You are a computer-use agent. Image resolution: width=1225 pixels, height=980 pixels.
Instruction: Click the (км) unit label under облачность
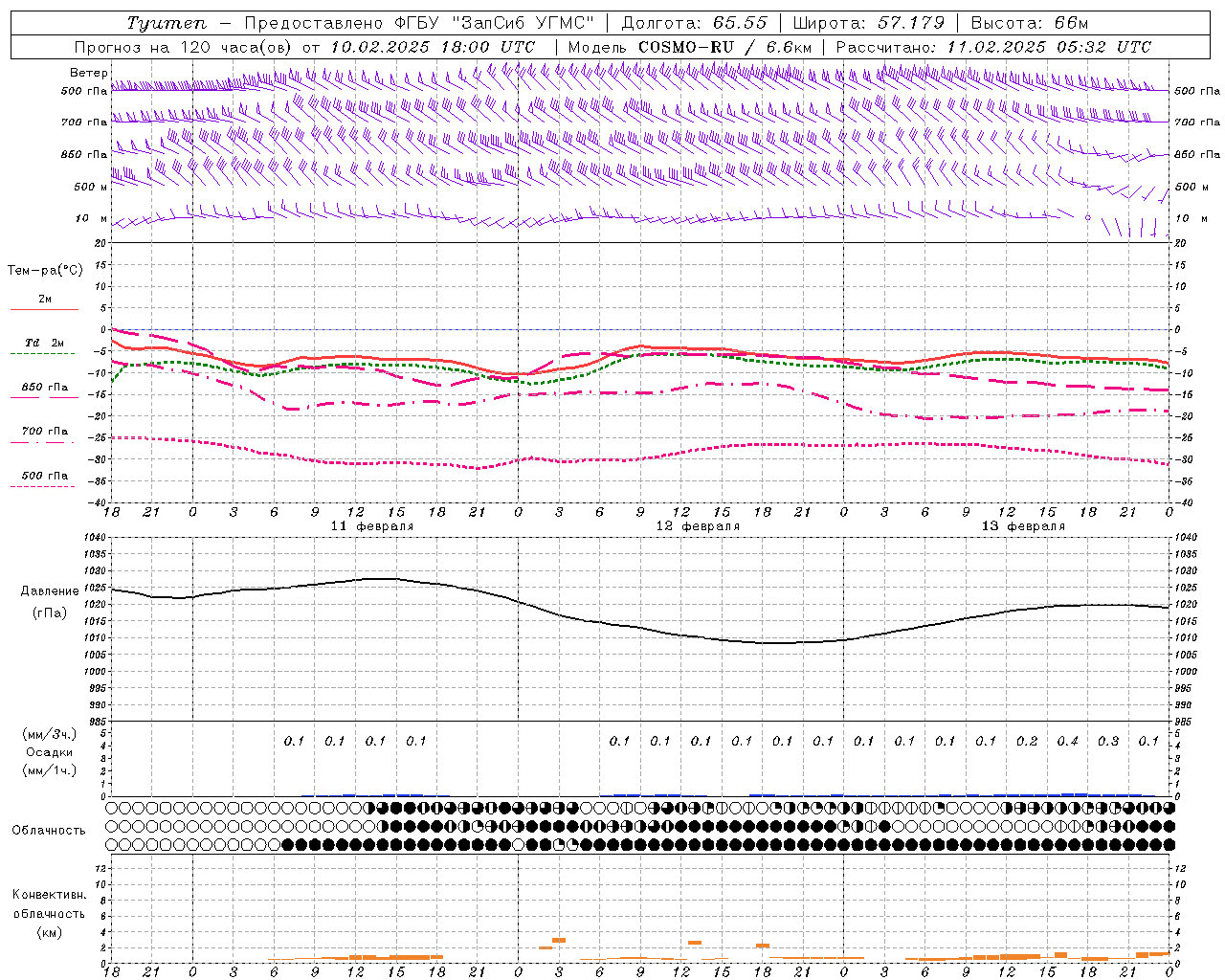[50, 932]
